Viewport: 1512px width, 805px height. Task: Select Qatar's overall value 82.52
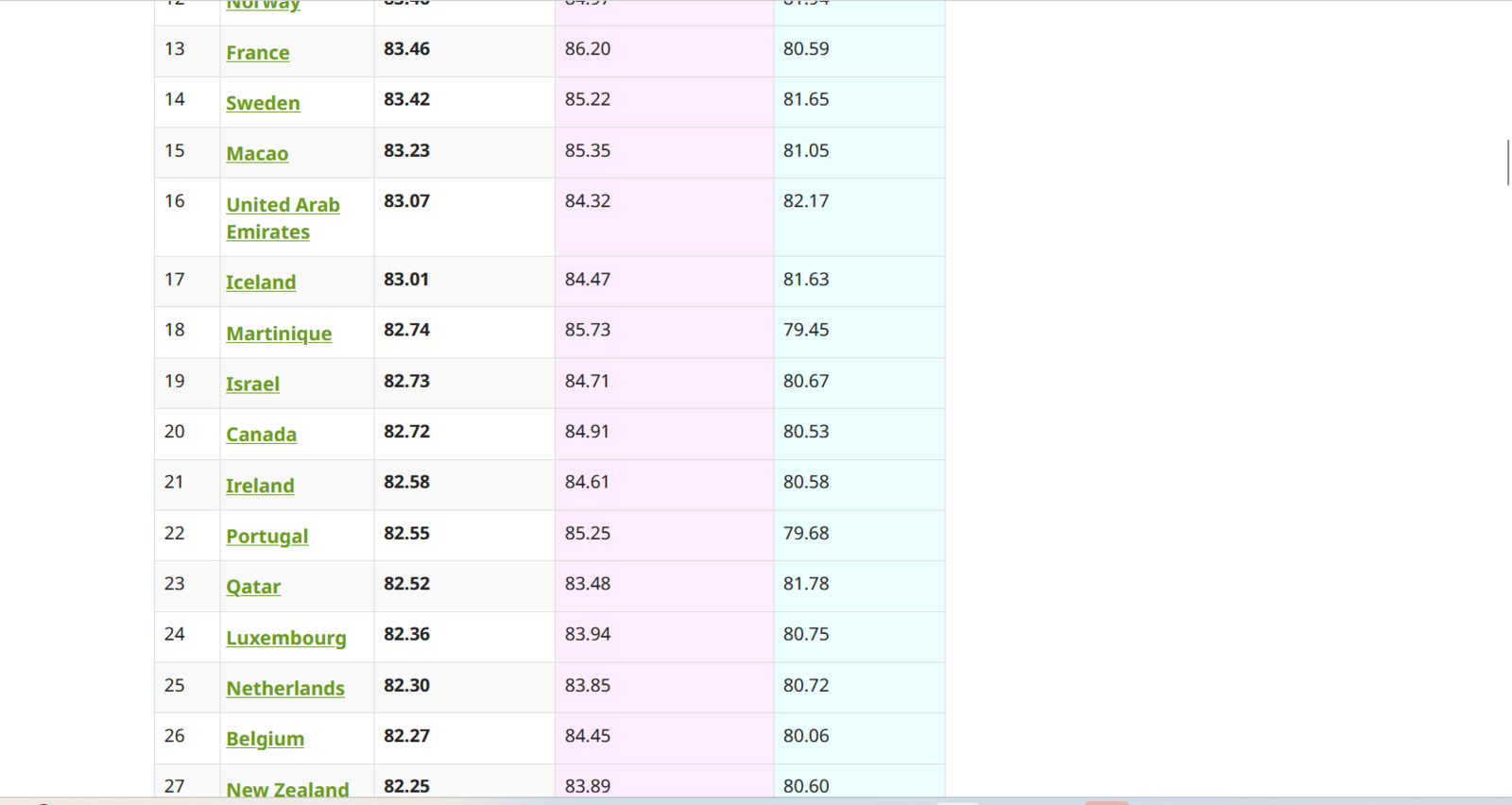pos(406,584)
